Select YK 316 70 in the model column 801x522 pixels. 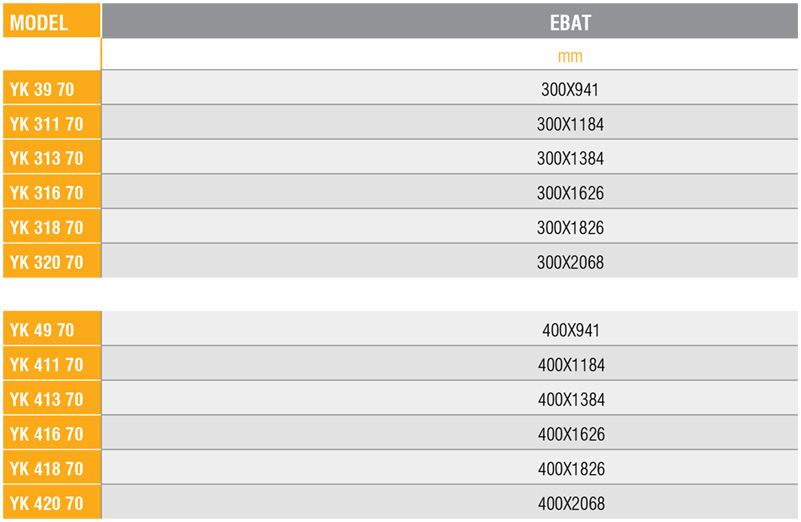52,193
